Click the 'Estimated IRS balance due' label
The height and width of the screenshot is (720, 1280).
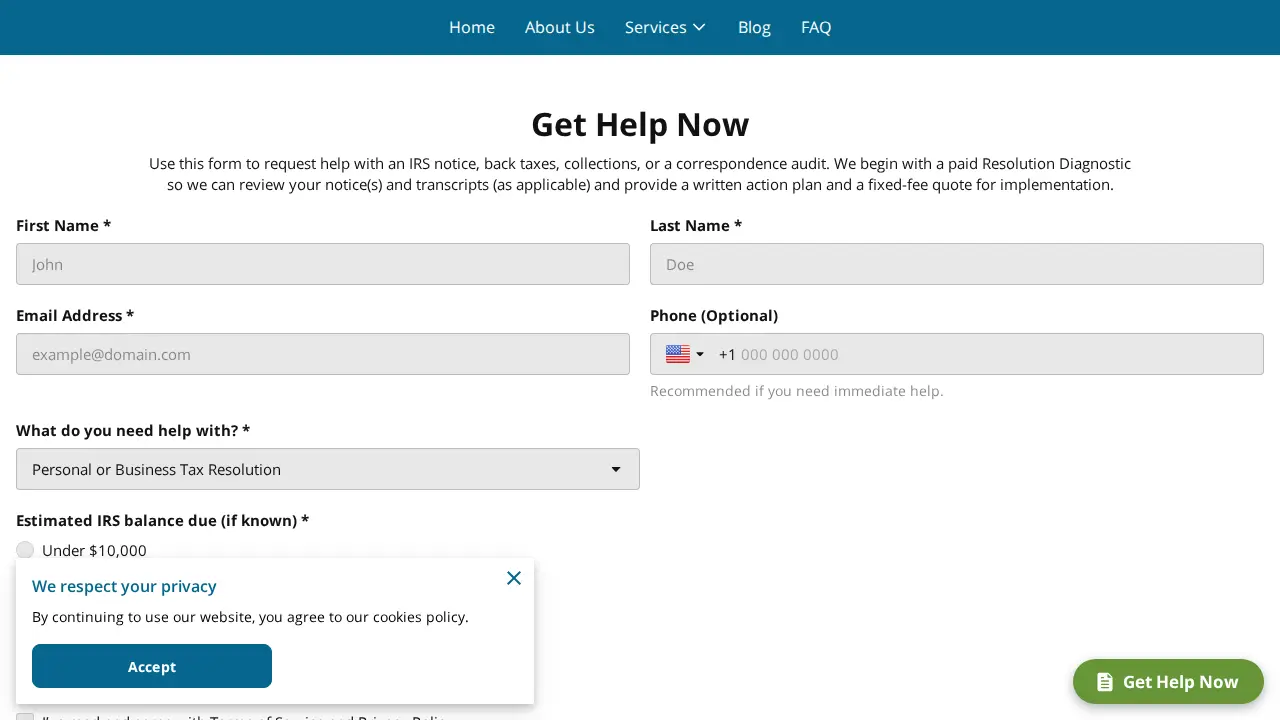point(163,520)
